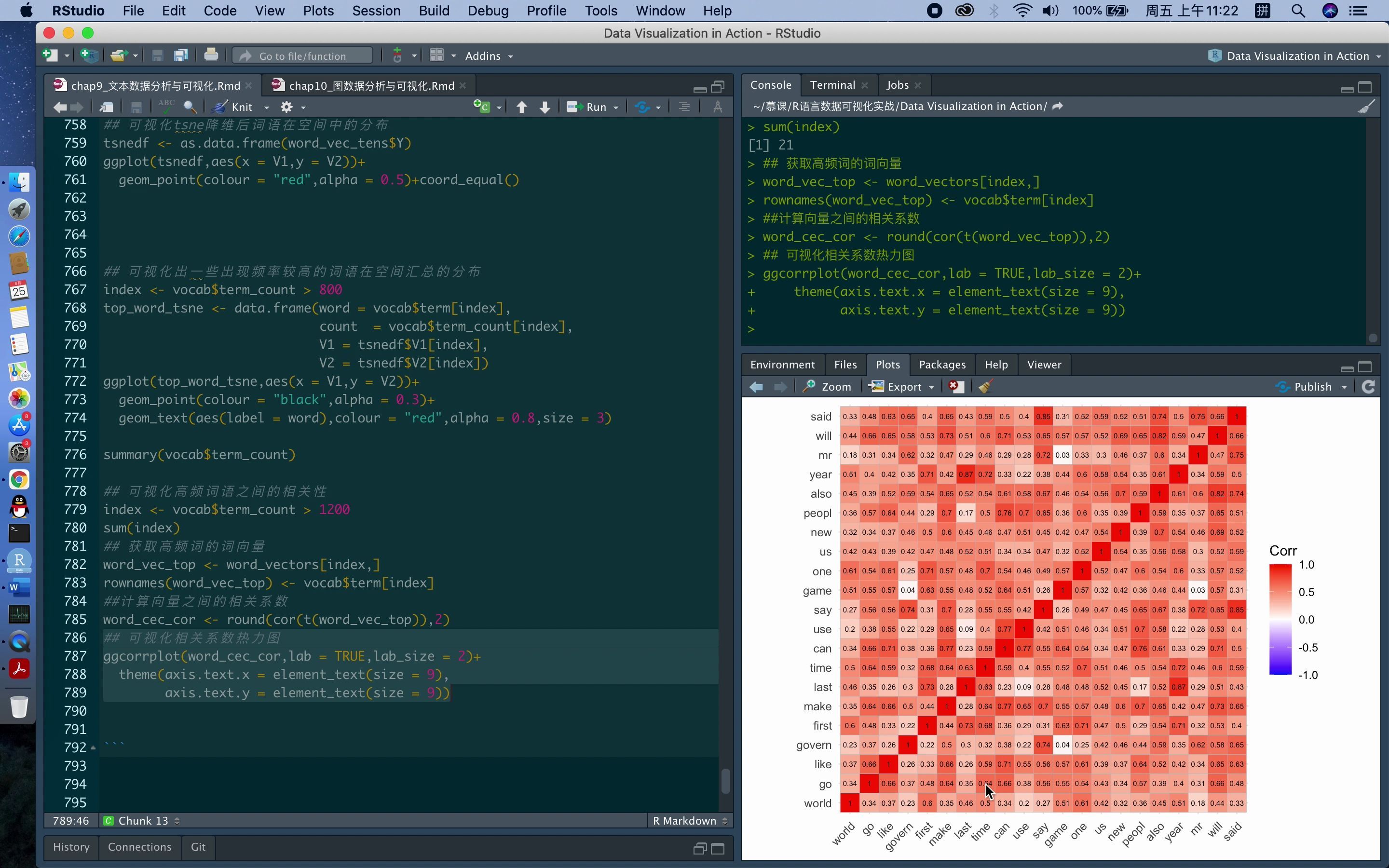1389x868 pixels.
Task: Click the find and replace magnifier icon
Action: point(190,107)
